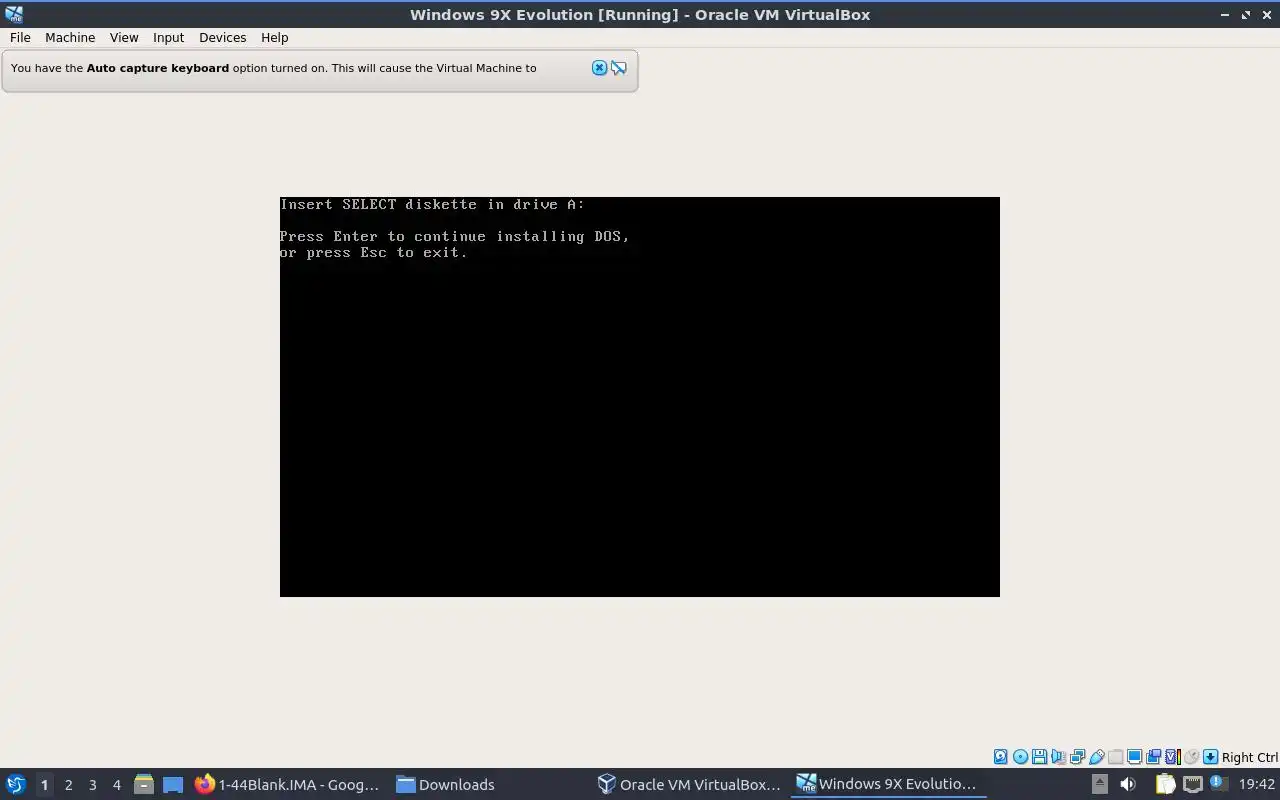Click the shared folders status icon
This screenshot has height=800, width=1280.
[1115, 757]
